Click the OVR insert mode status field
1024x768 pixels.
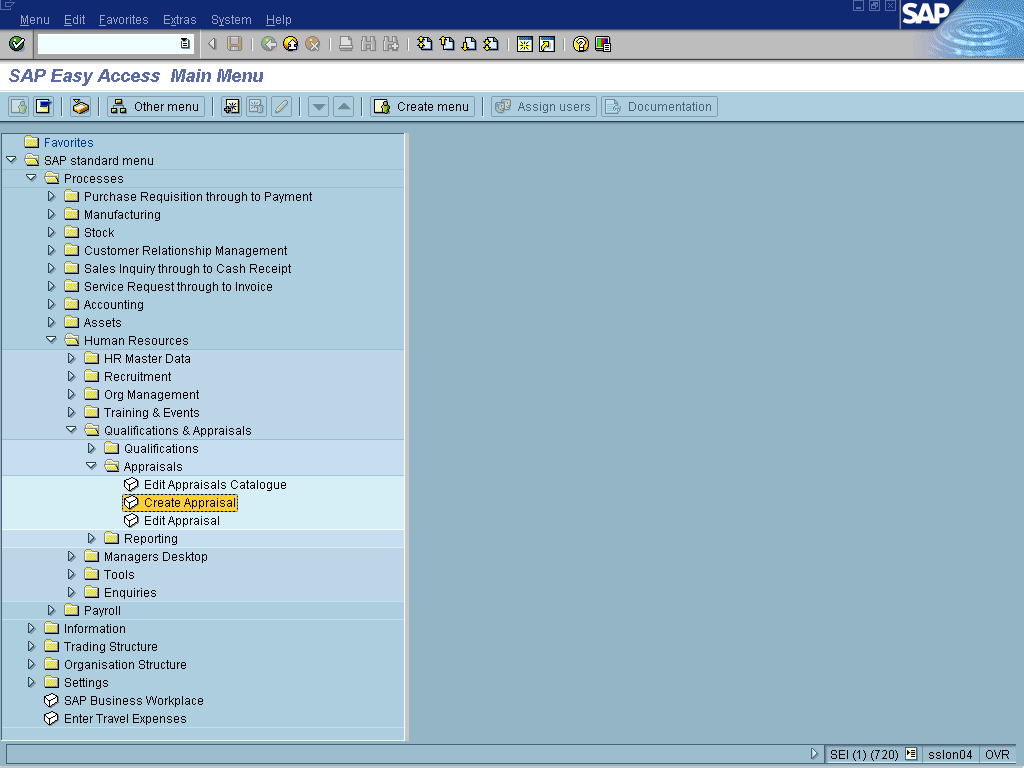pos(997,754)
